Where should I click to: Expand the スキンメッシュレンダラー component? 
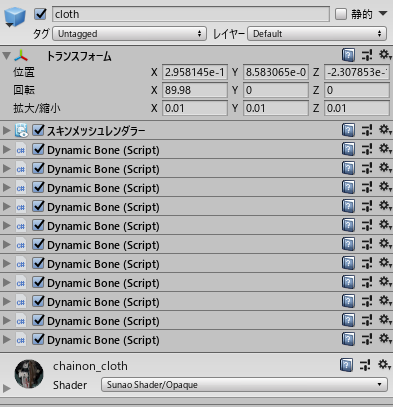pos(6,130)
